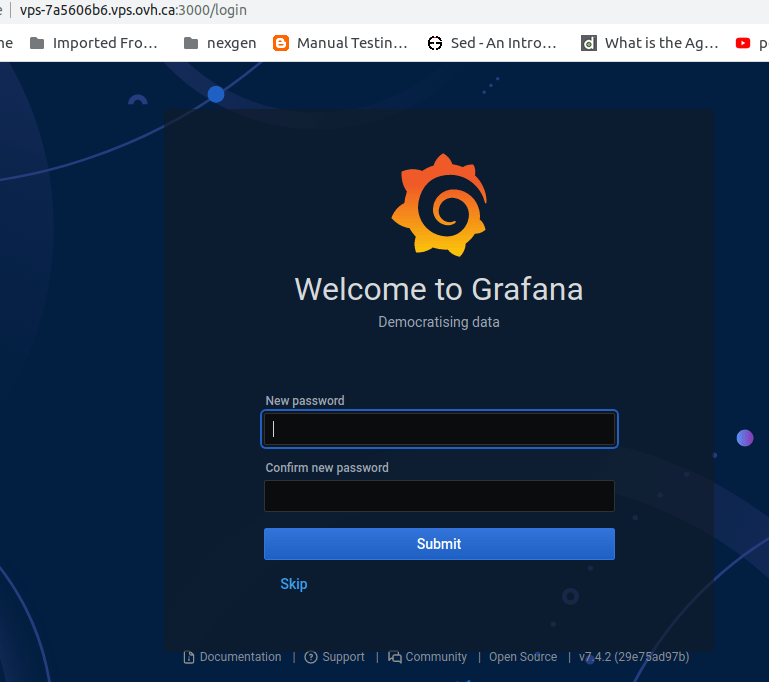Screen dimensions: 769x682
Task: Click the Blogger icon in bookmarks bar
Action: 281,43
